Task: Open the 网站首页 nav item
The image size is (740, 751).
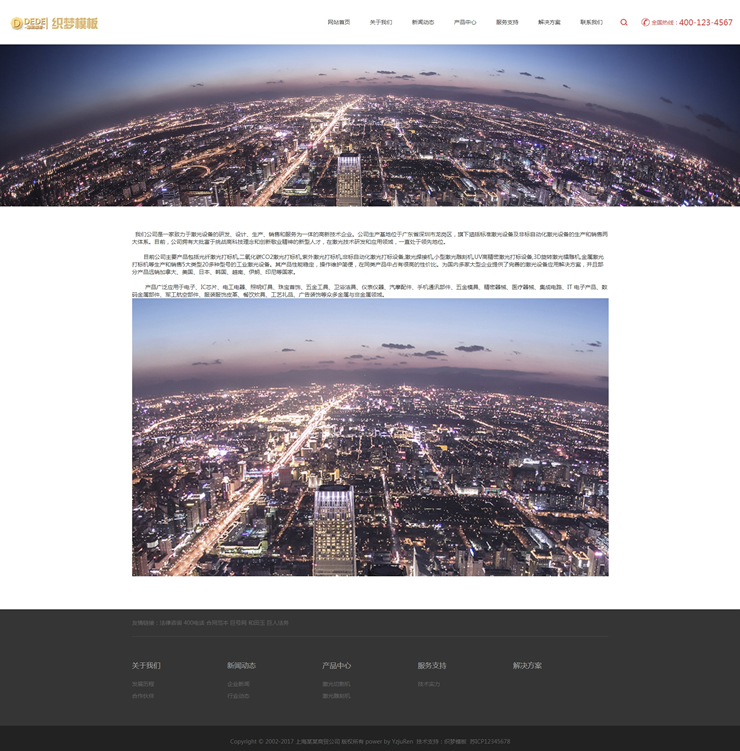Action: (339, 22)
